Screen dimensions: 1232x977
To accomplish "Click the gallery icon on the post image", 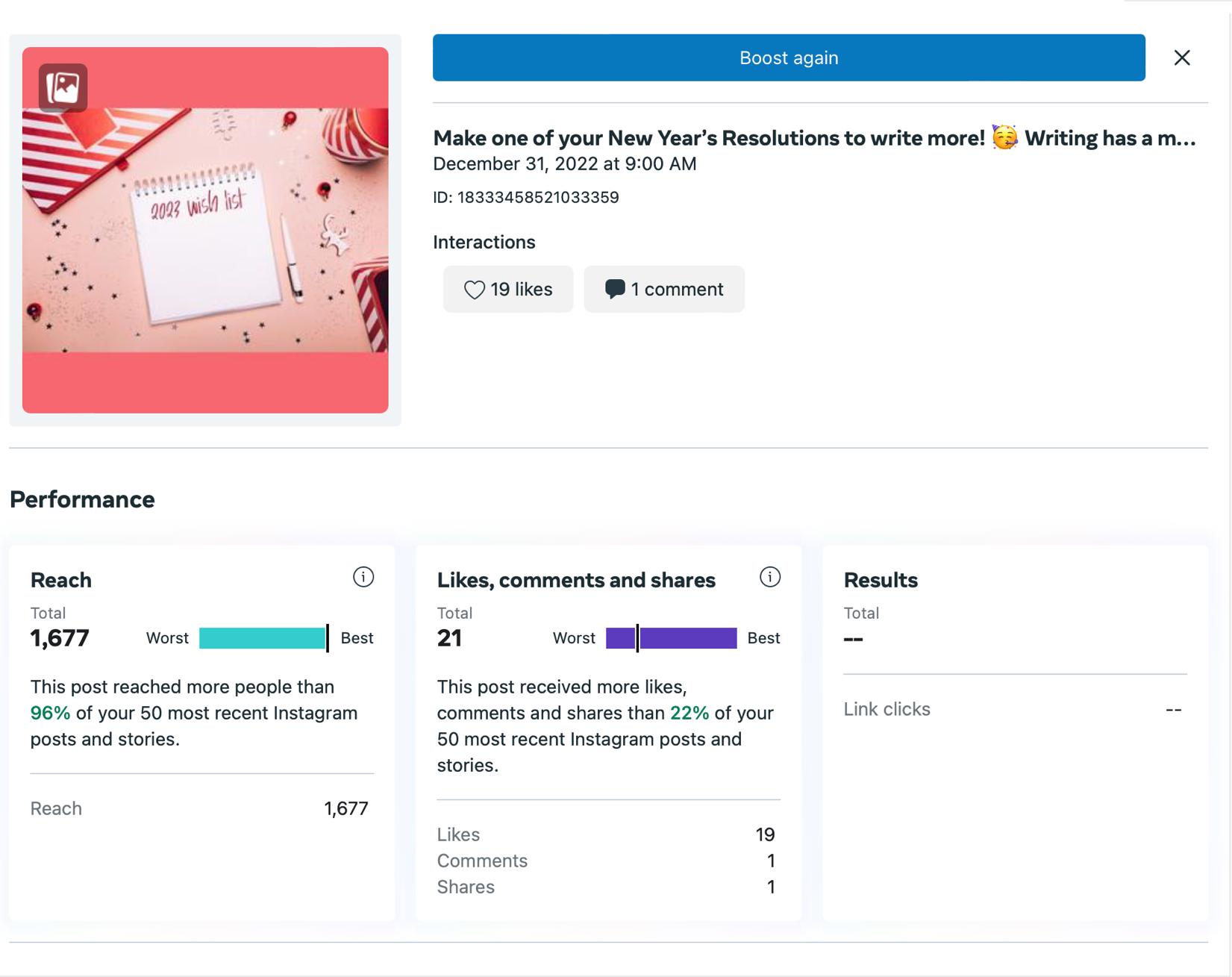I will coord(63,88).
